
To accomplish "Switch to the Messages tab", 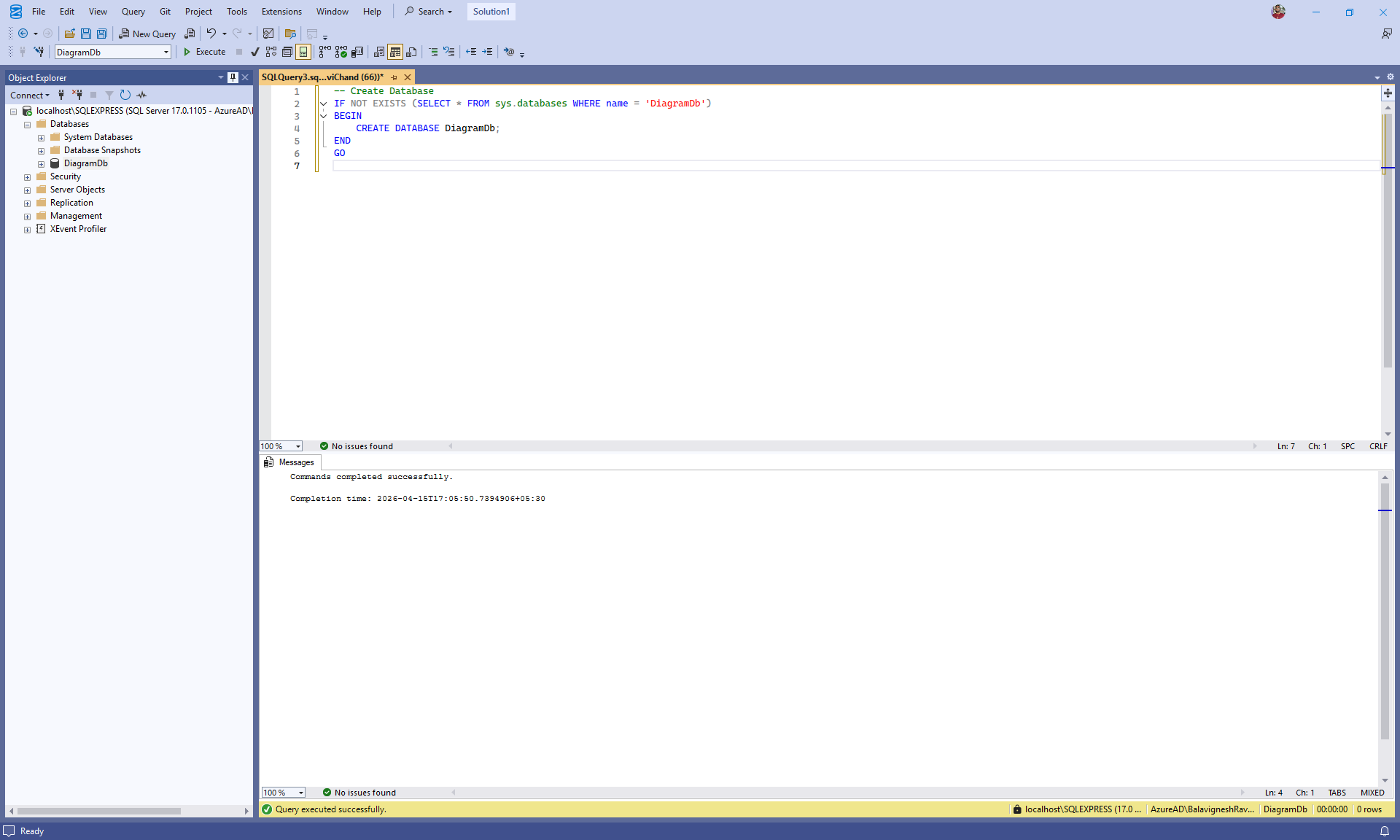I will 289,462.
